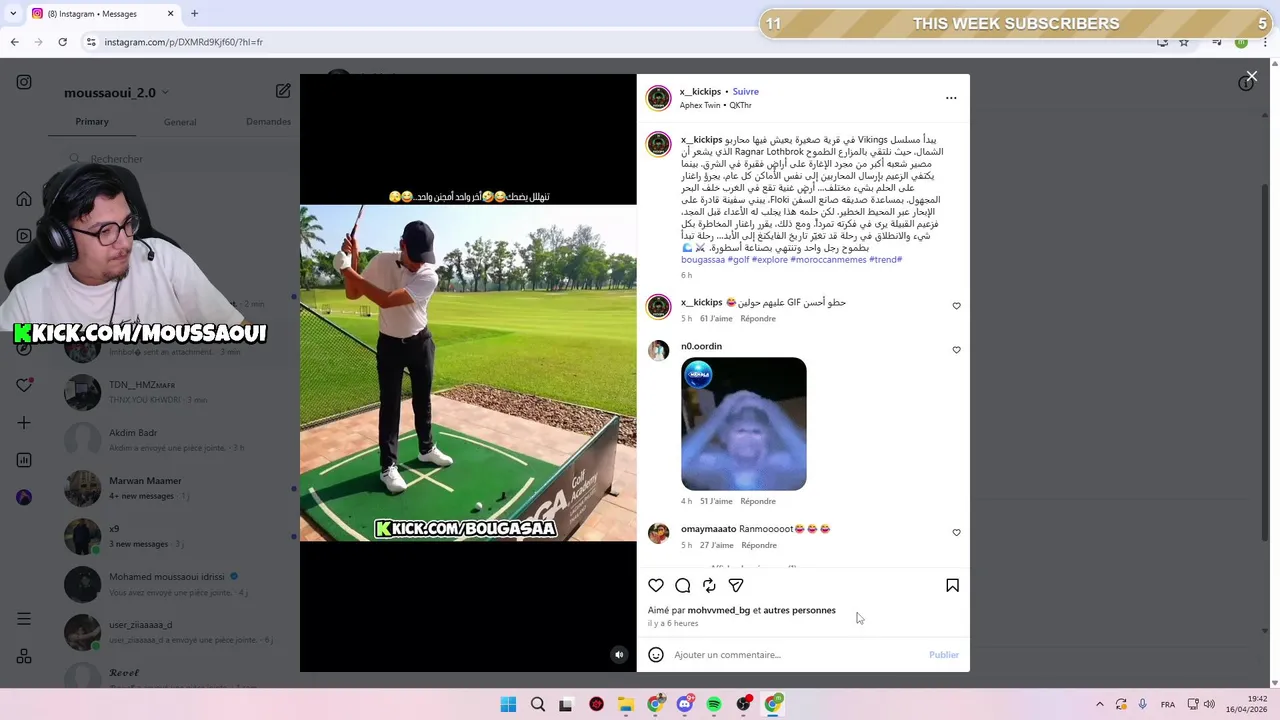Open the Dashboard chart icon in the sidebar
The image size is (1280, 720).
24,460
